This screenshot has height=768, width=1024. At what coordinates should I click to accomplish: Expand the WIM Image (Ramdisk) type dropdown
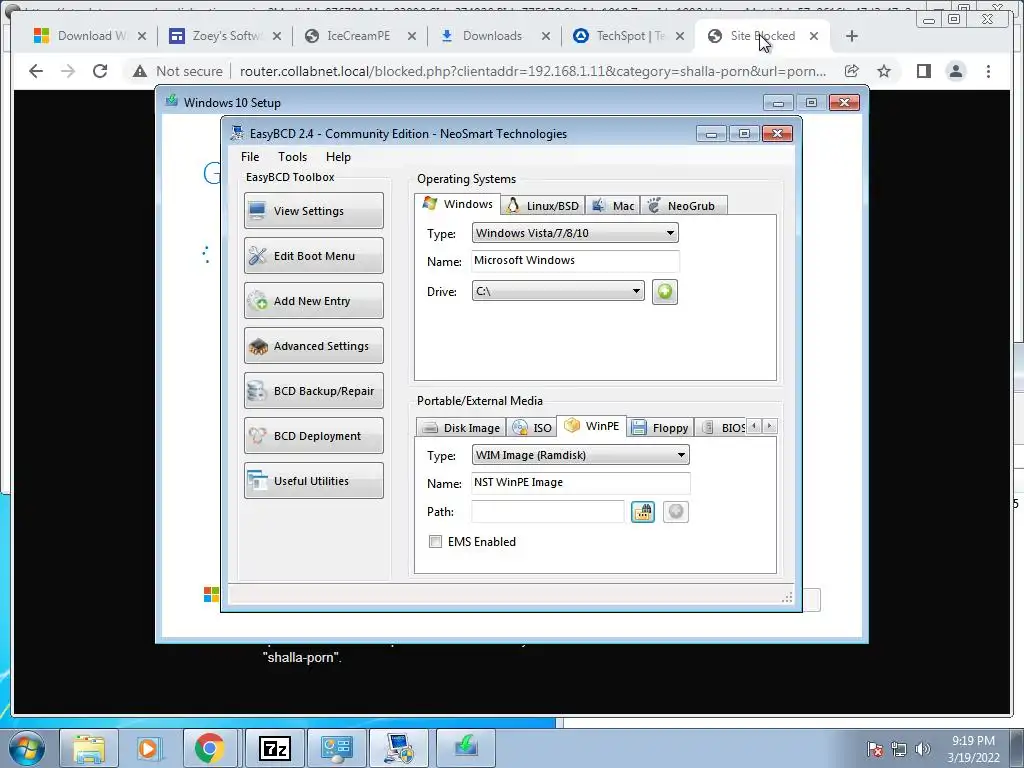tap(580, 455)
